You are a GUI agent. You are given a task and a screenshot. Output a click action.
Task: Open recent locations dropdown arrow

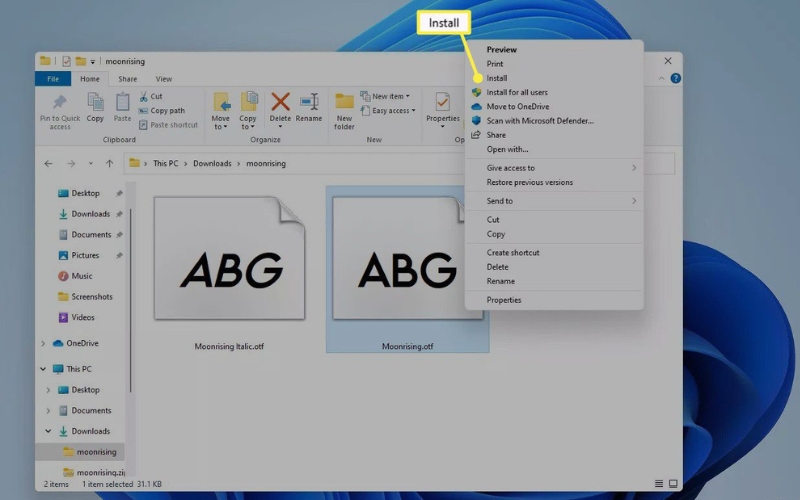point(90,163)
